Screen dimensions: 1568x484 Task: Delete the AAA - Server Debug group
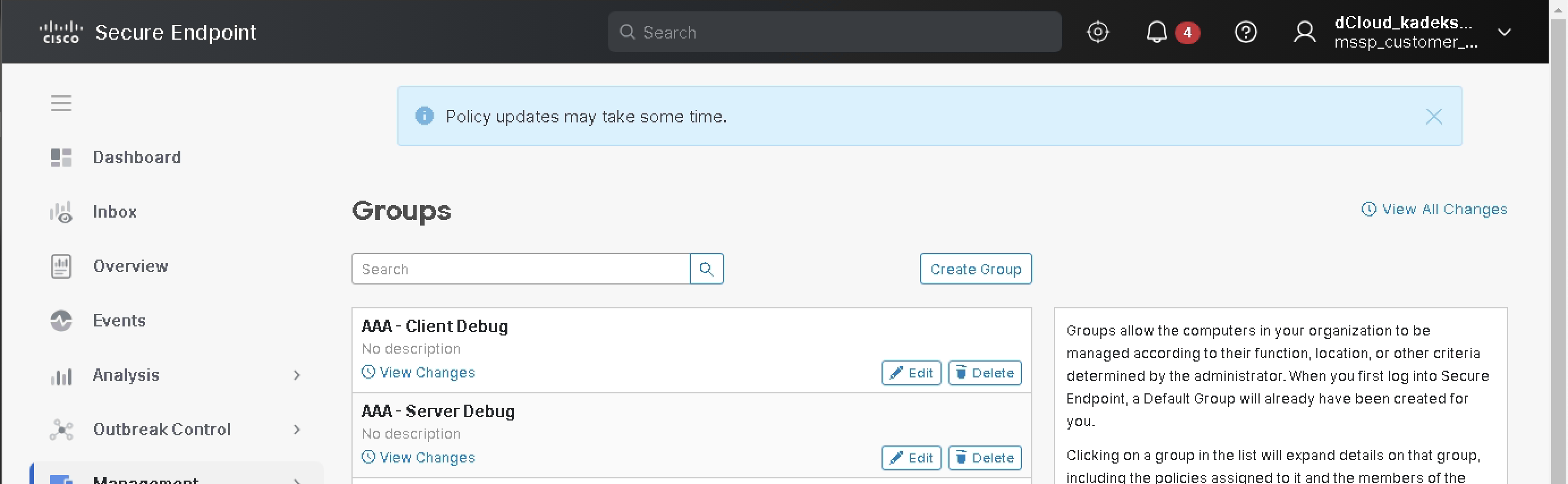tap(984, 458)
